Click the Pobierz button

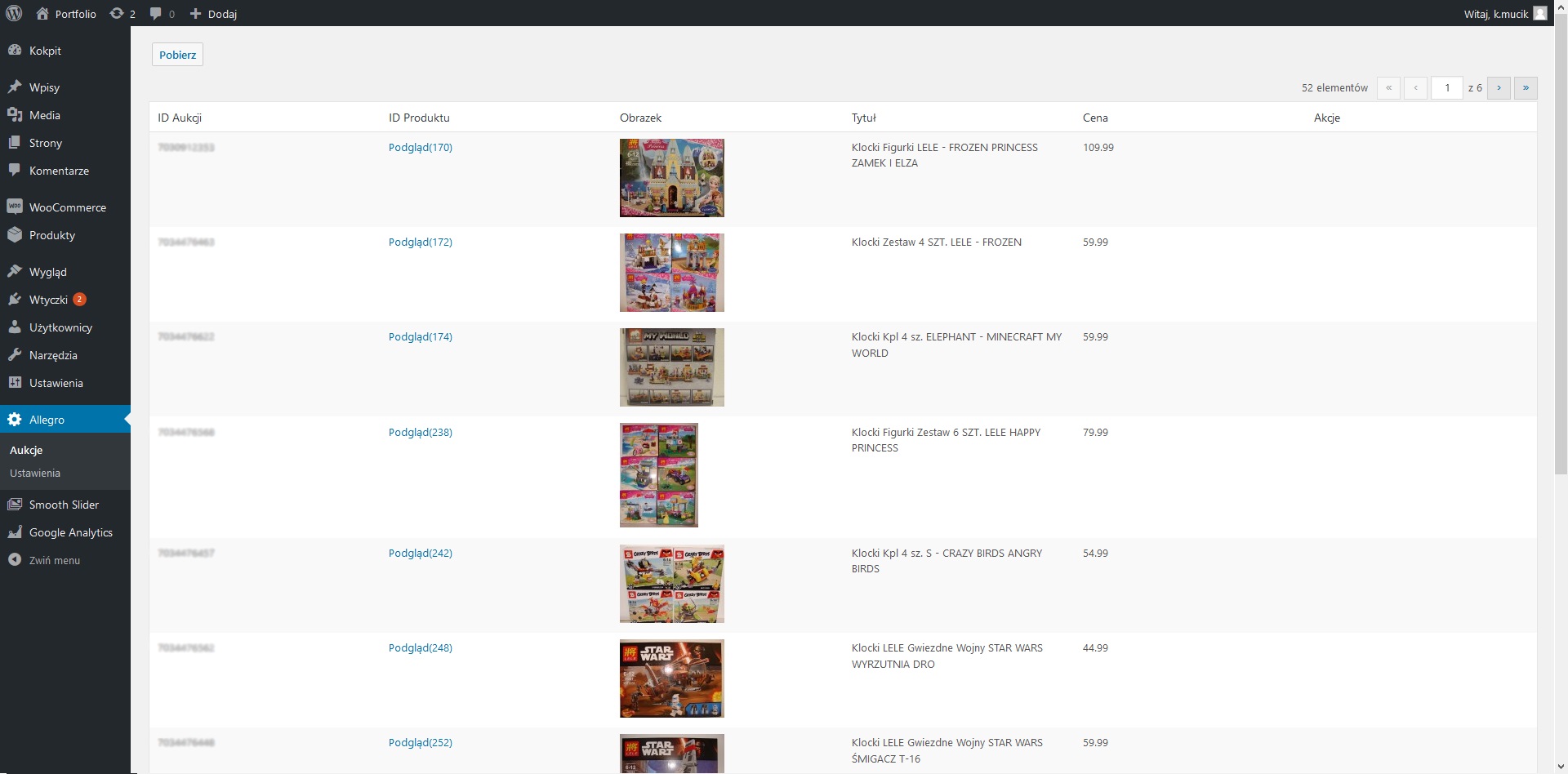[x=177, y=55]
